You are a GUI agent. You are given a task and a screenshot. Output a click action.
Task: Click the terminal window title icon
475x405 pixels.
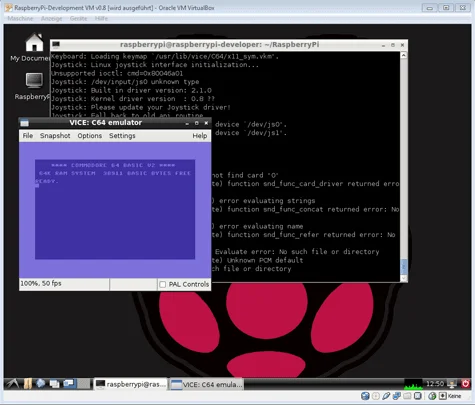56,44
